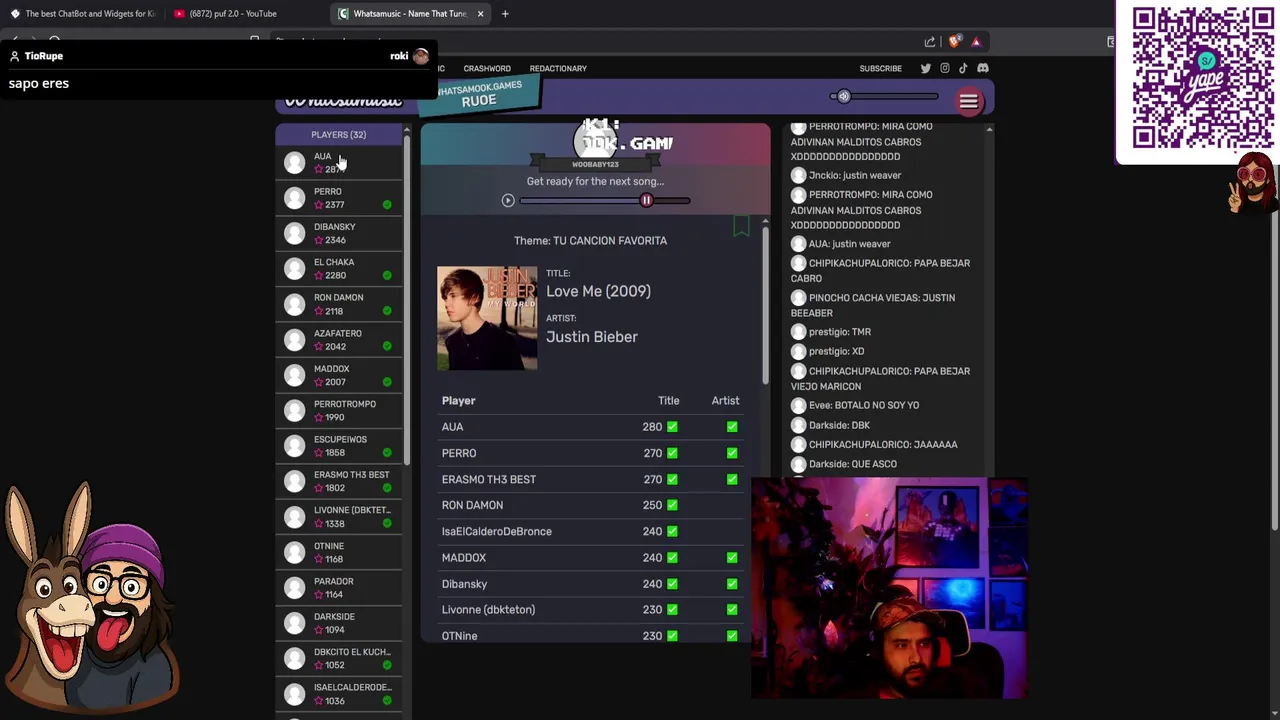The image size is (1280, 720).
Task: Click MADDOX's avatar in players list
Action: [x=294, y=375]
